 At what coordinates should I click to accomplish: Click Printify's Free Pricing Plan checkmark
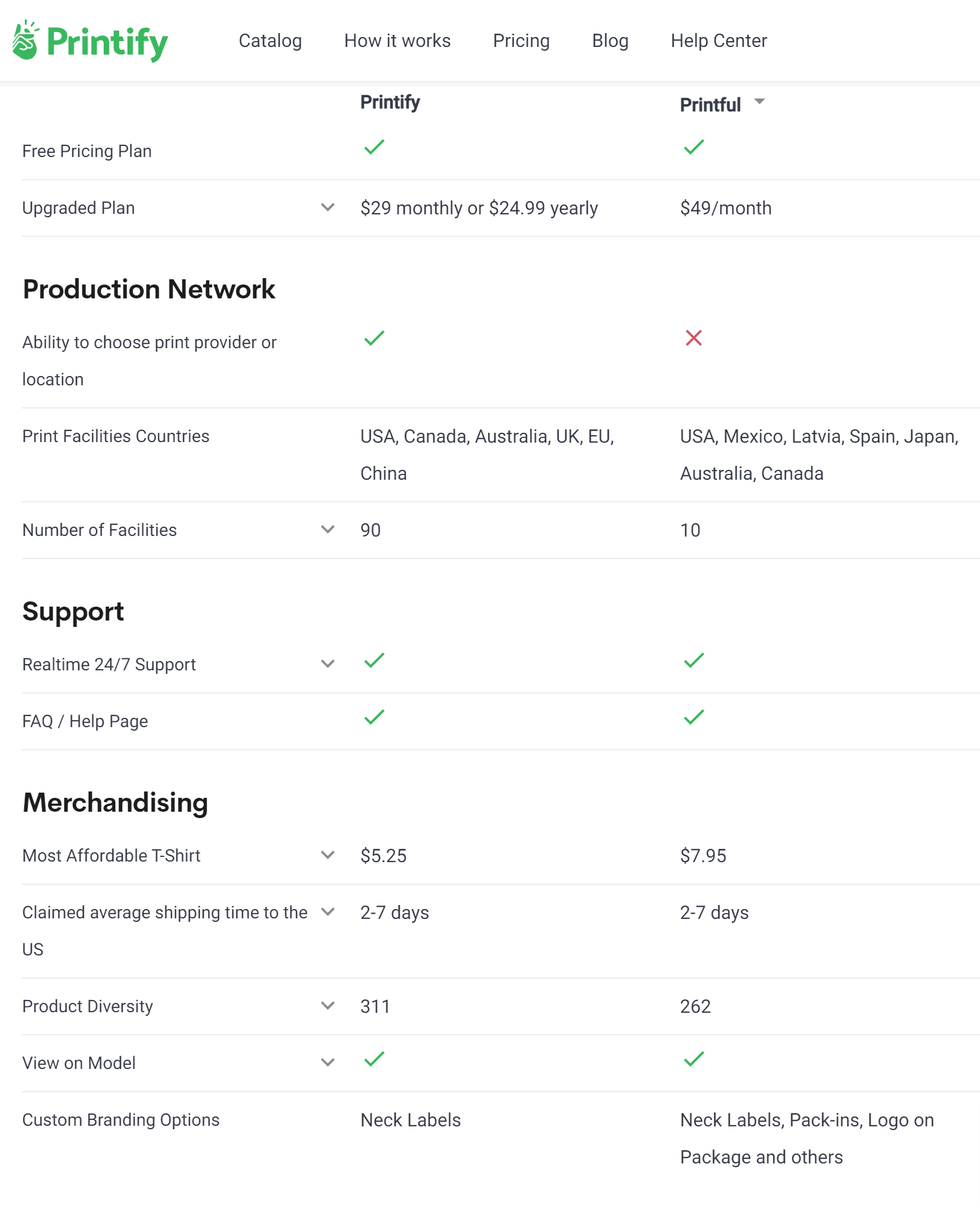374,147
